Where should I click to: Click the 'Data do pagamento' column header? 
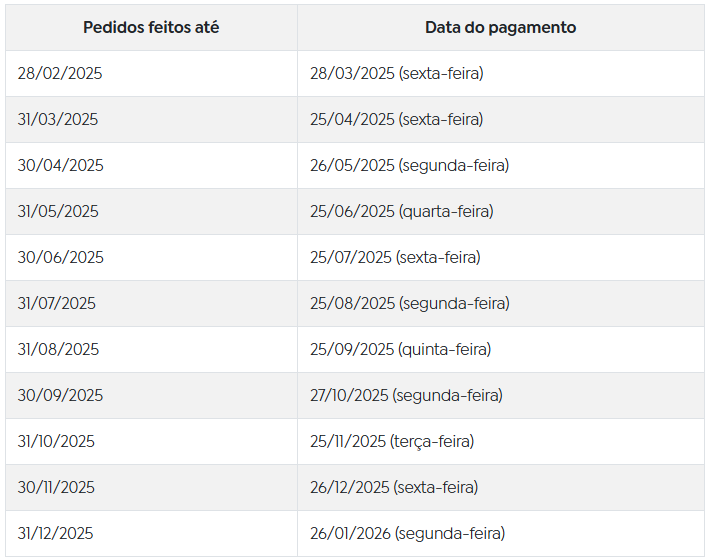coord(501,28)
